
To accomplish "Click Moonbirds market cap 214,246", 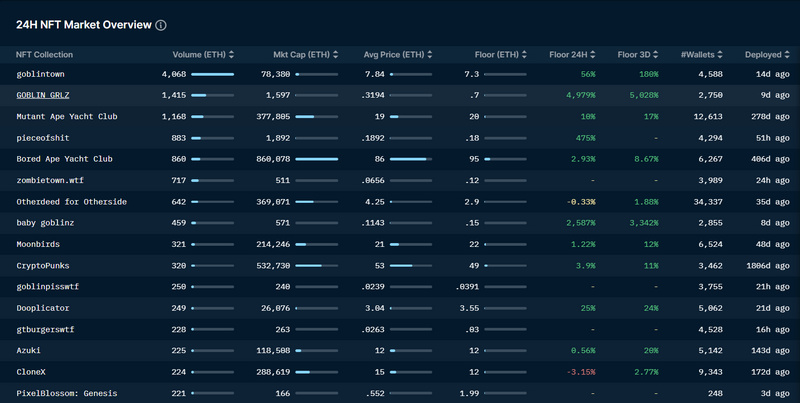I will (x=273, y=244).
